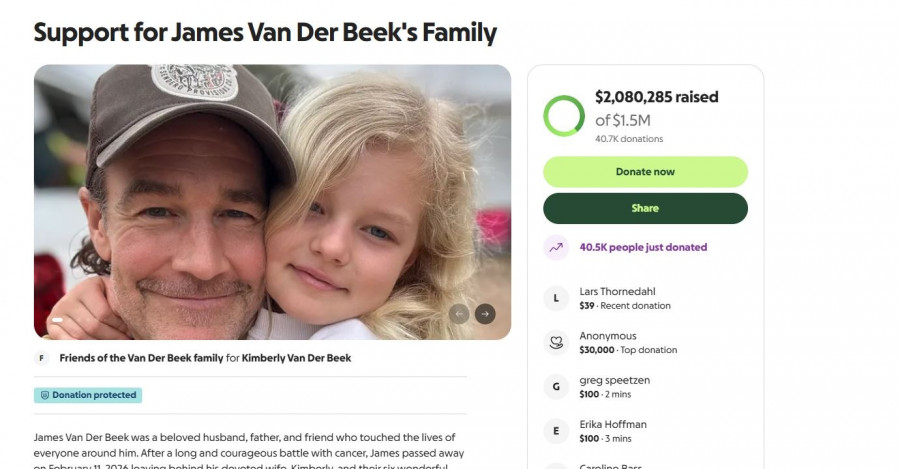The image size is (900, 469).
Task: Click the 40.5K people just donated text
Action: pos(643,247)
